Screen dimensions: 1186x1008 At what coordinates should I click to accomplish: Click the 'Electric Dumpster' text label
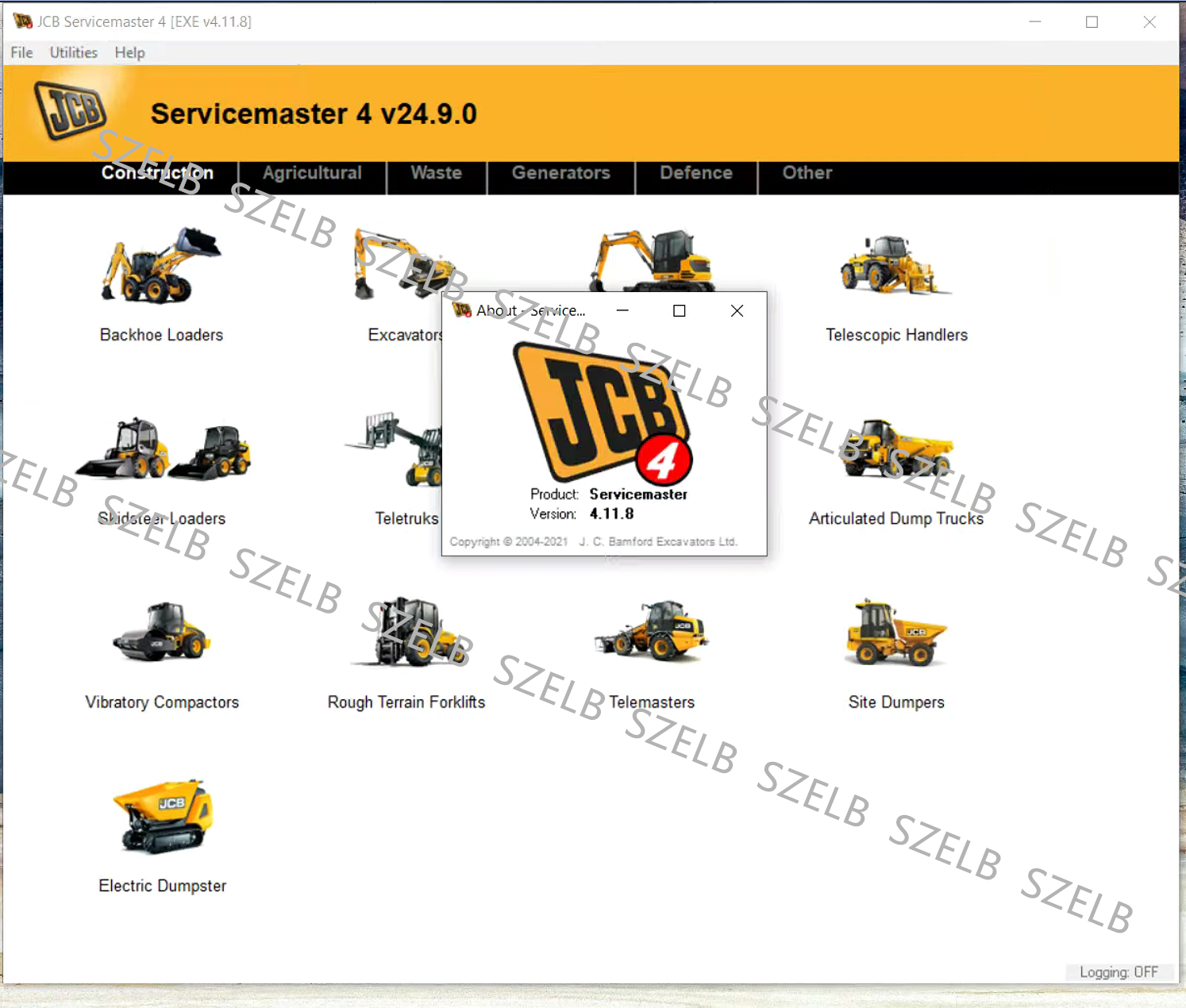[x=163, y=886]
